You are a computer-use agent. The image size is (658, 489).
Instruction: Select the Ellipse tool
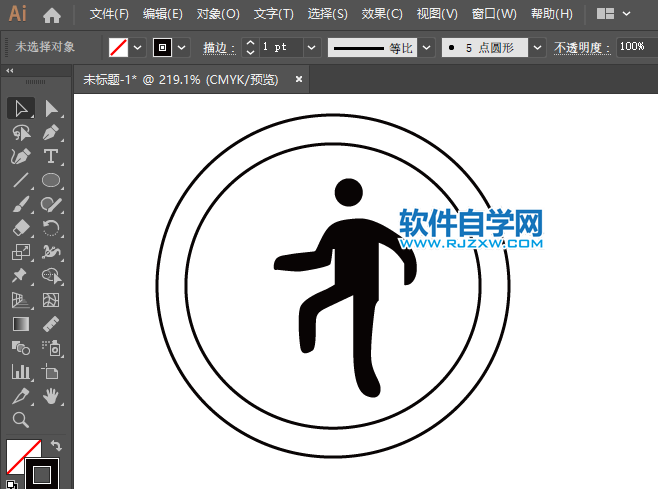pyautogui.click(x=51, y=180)
